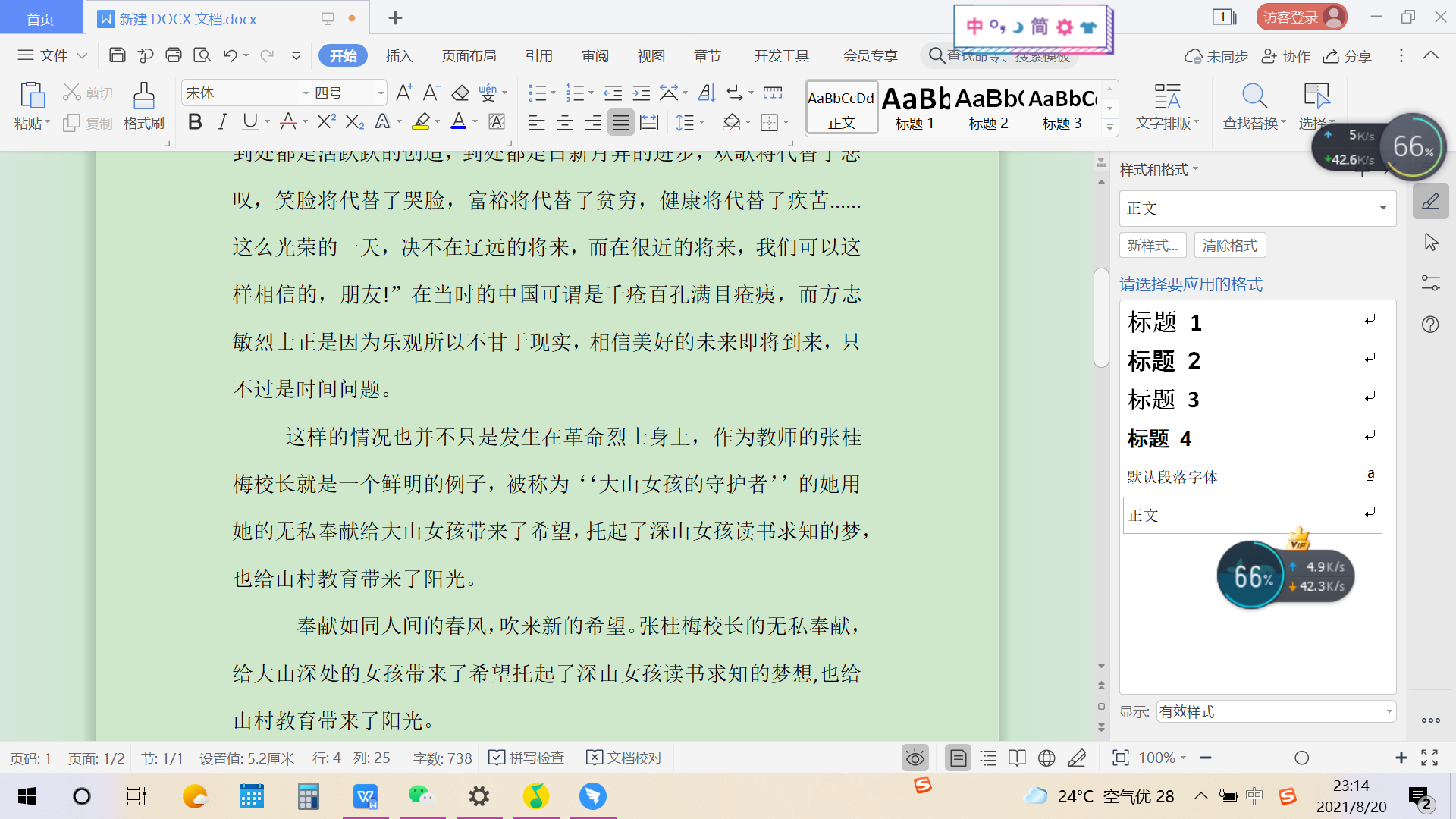The width and height of the screenshot is (1456, 819).
Task: Select 标题 2 in the styles list
Action: pyautogui.click(x=1163, y=361)
